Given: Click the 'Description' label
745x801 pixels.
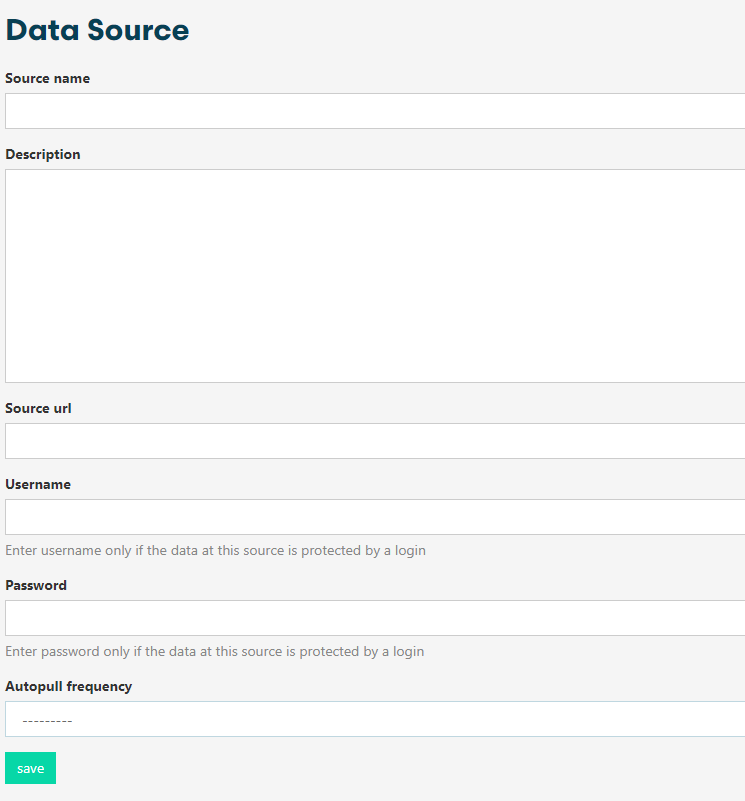Looking at the screenshot, I should tap(43, 154).
